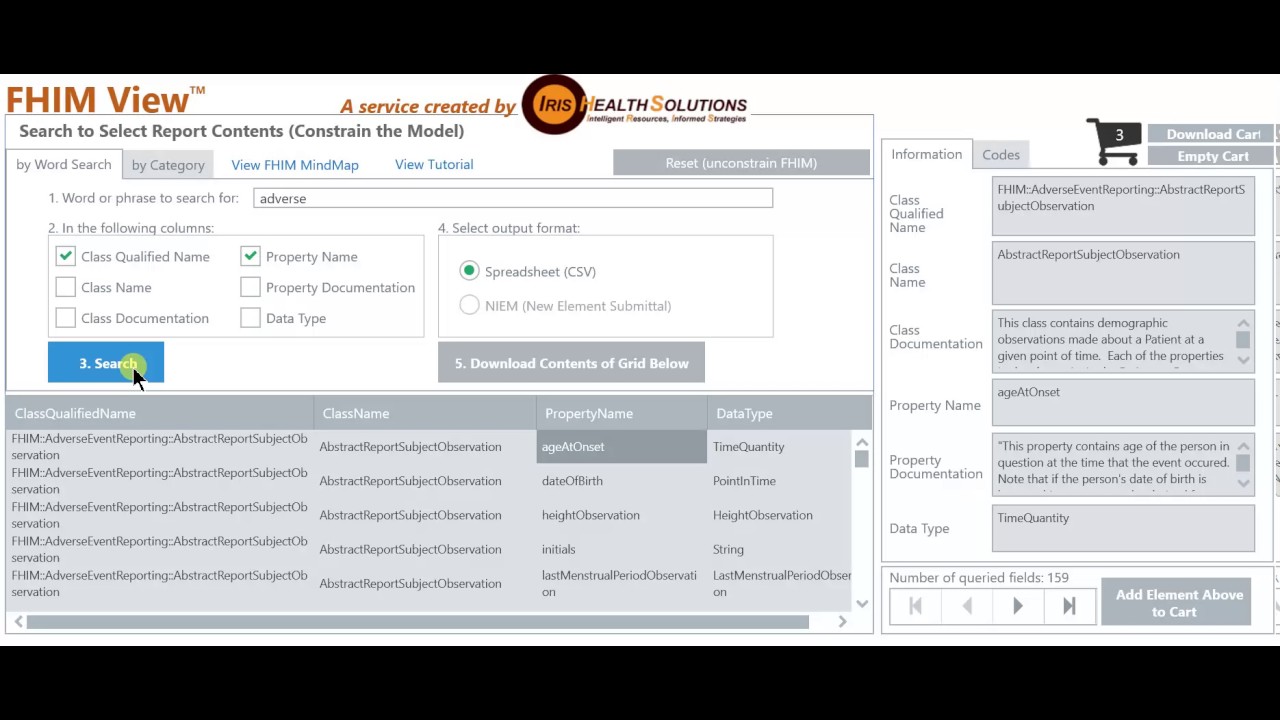Viewport: 1280px width, 720px height.
Task: Go to the previous queried record
Action: pyautogui.click(x=967, y=606)
